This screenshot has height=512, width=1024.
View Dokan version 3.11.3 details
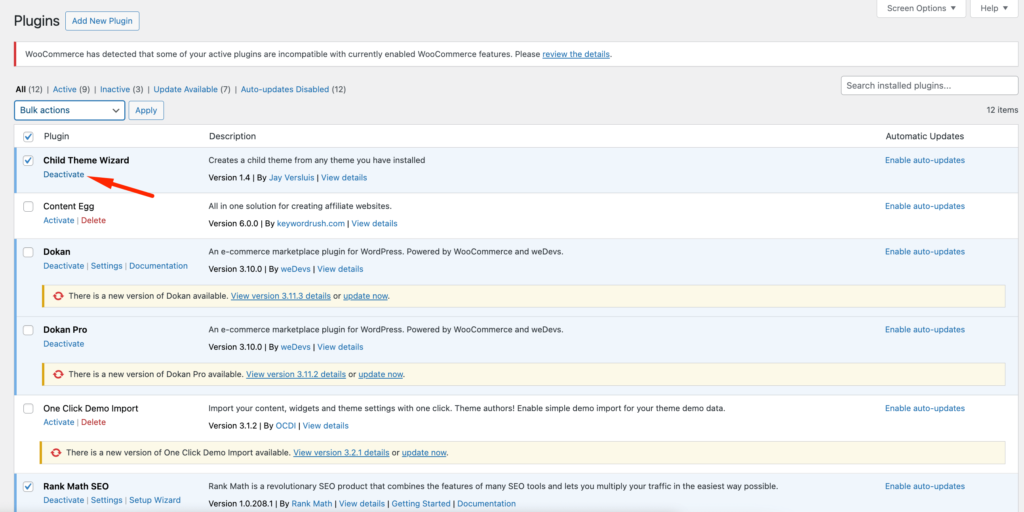point(281,296)
